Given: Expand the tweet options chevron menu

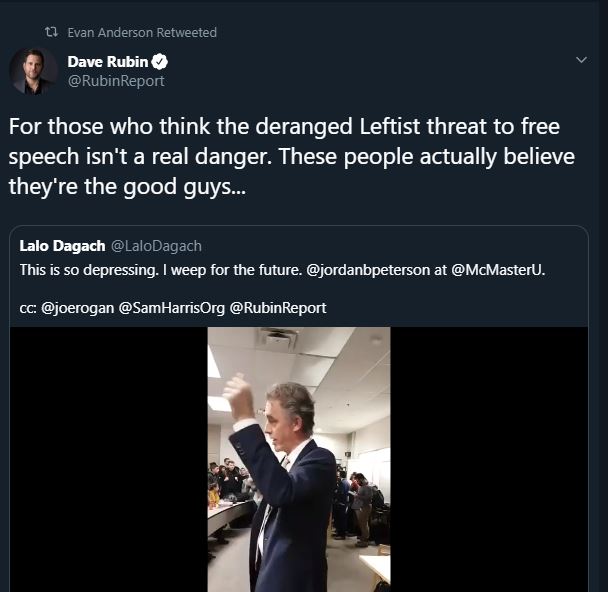Looking at the screenshot, I should [x=582, y=61].
